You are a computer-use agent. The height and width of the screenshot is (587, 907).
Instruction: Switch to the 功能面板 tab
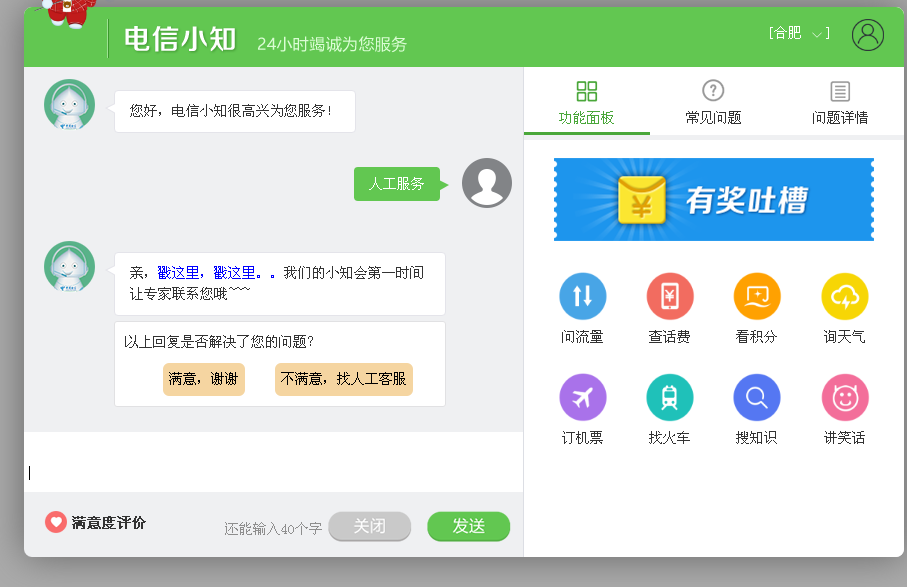click(587, 101)
